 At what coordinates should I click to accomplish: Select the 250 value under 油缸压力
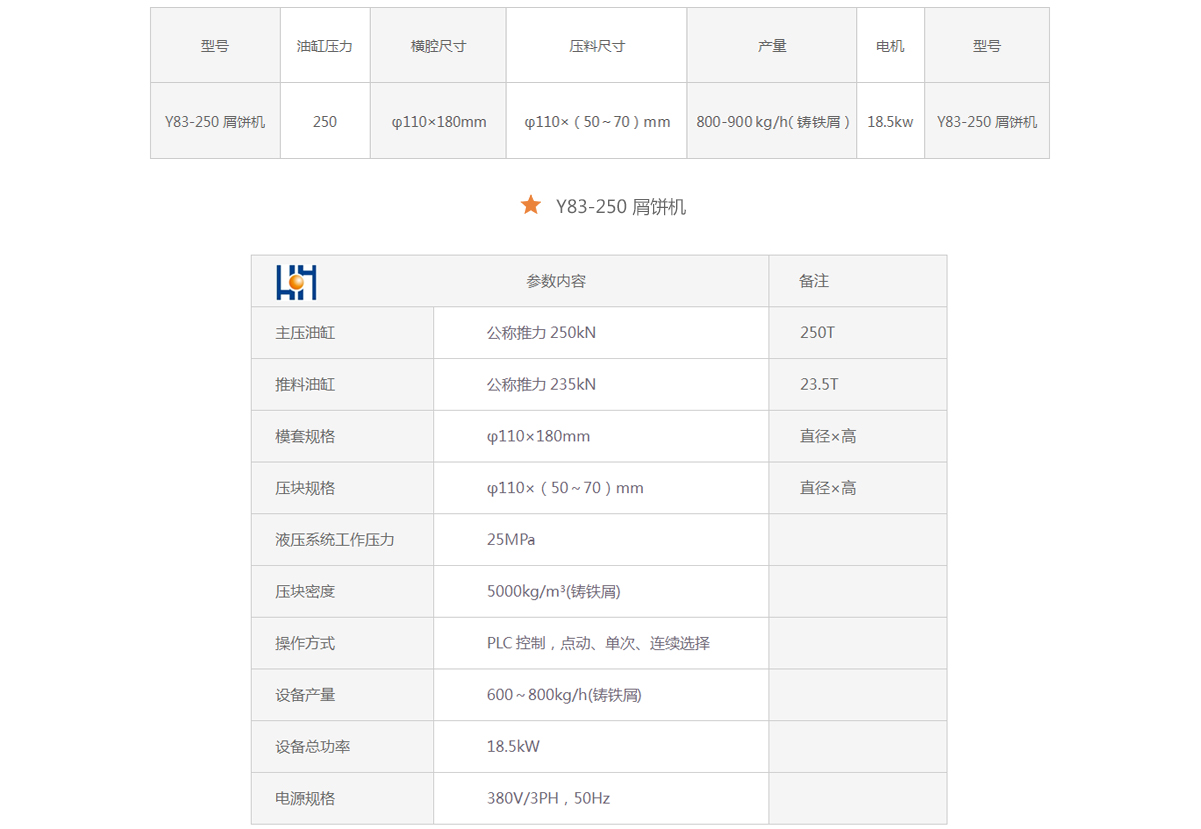(x=325, y=122)
